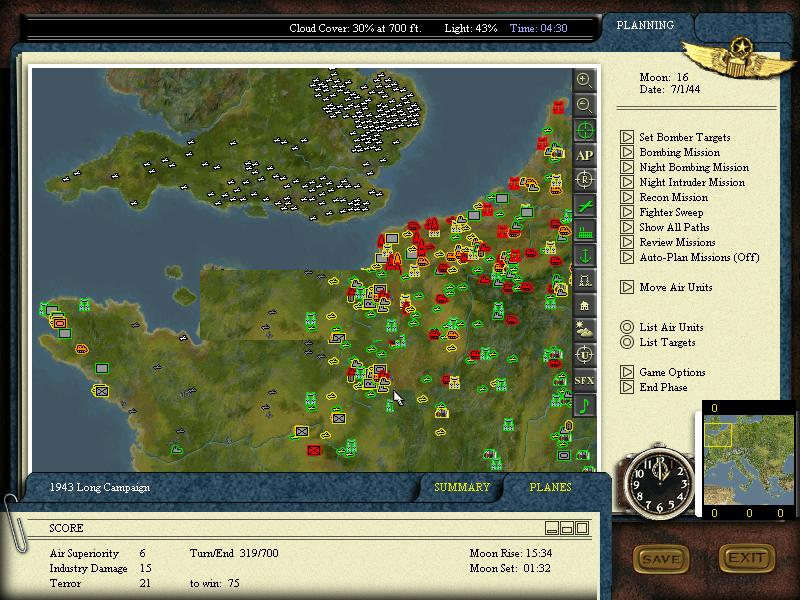Set SCORE panel to medium size icon
Viewport: 800px width, 600px height.
click(567, 528)
